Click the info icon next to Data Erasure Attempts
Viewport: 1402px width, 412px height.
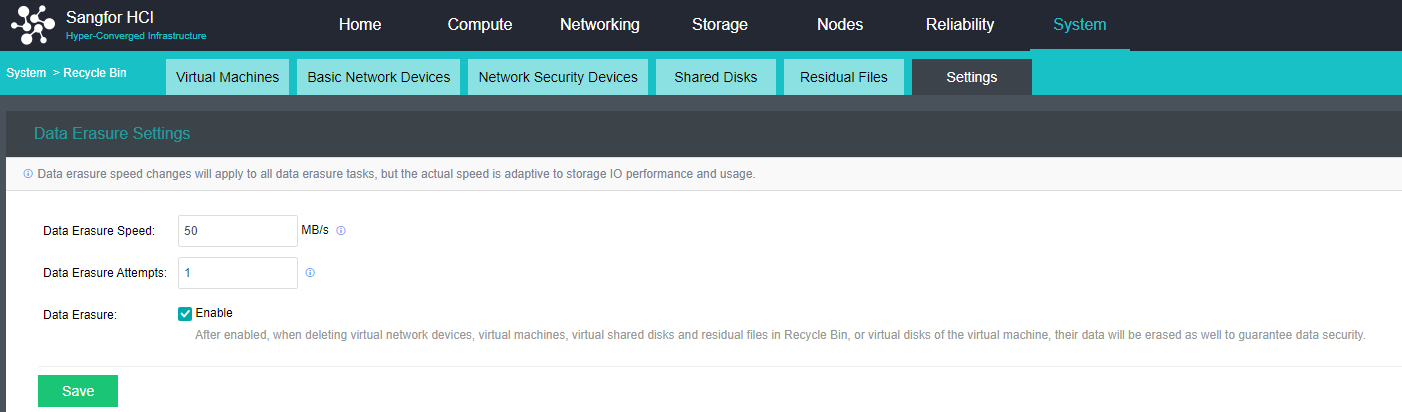click(310, 272)
